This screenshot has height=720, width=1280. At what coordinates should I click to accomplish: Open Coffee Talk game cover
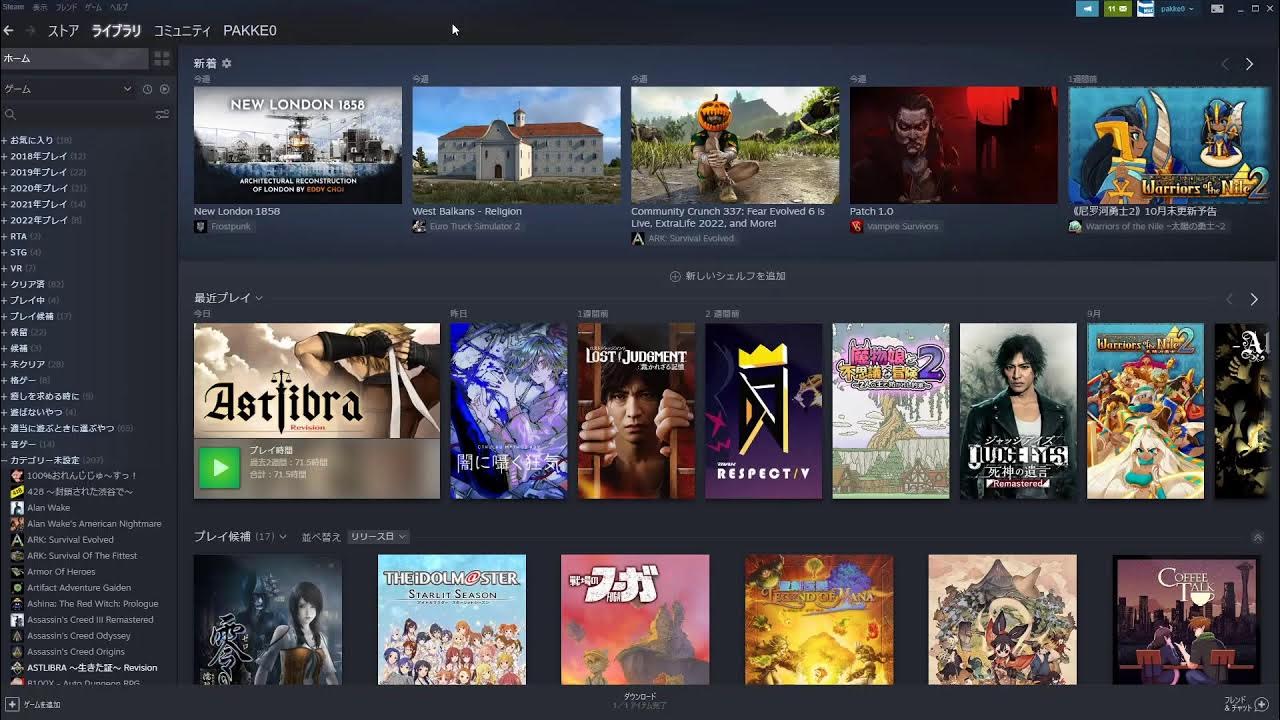1186,620
